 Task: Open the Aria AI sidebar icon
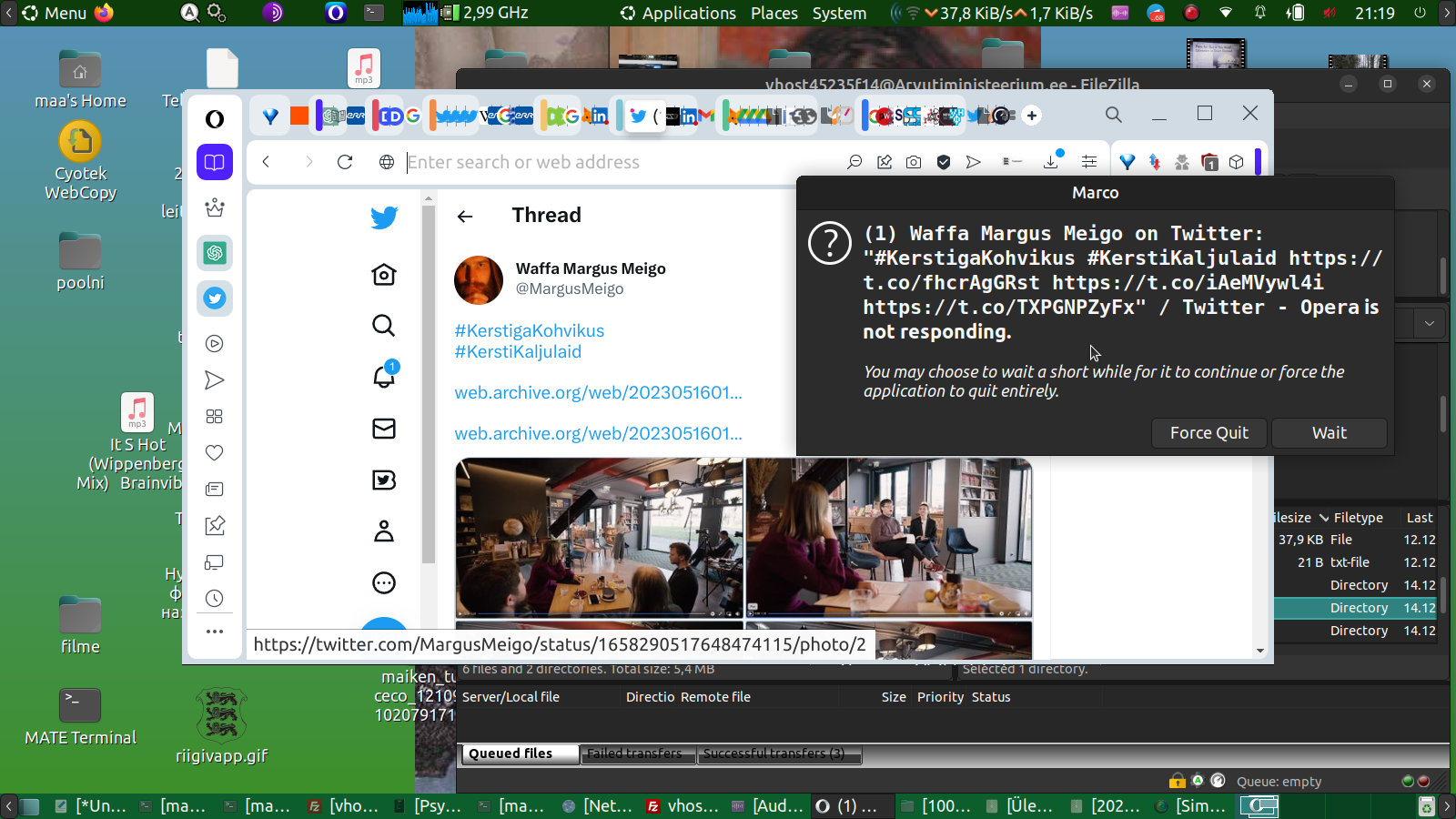215,207
